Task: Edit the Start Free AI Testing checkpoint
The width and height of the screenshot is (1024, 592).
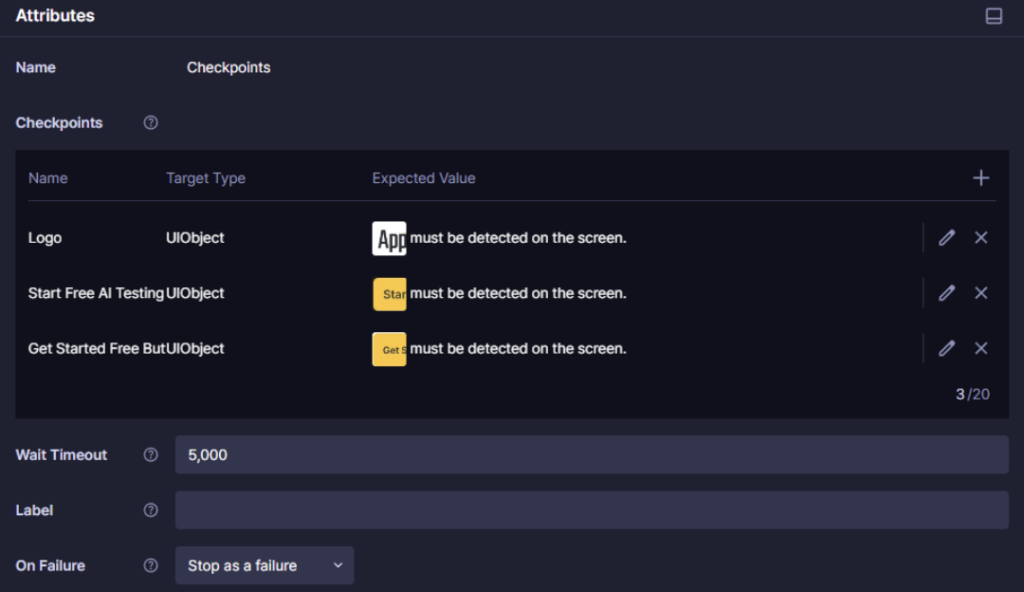Action: pyautogui.click(x=946, y=293)
